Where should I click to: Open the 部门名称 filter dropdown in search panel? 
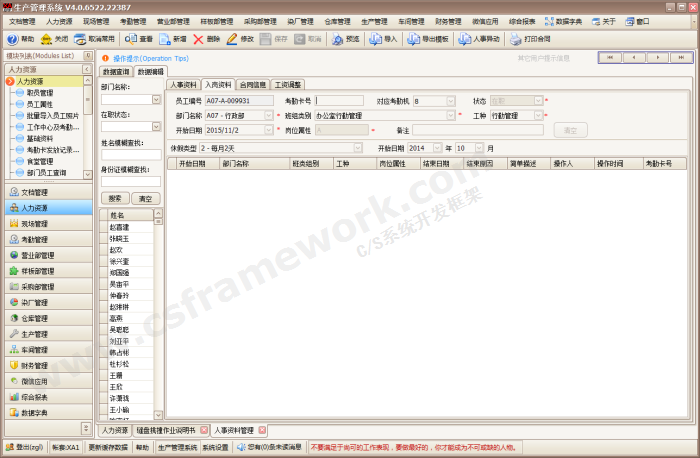(x=156, y=100)
